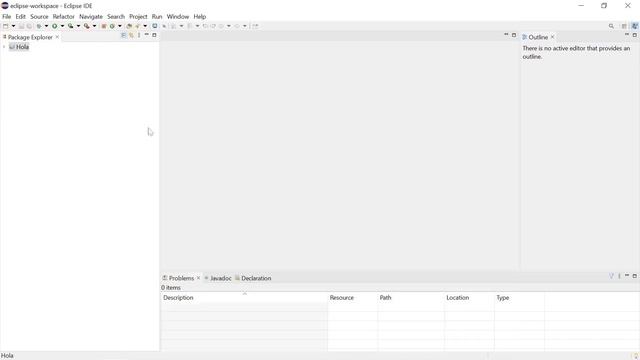The width and height of the screenshot is (640, 360).
Task: Minimize the Problems view
Action: tap(627, 276)
